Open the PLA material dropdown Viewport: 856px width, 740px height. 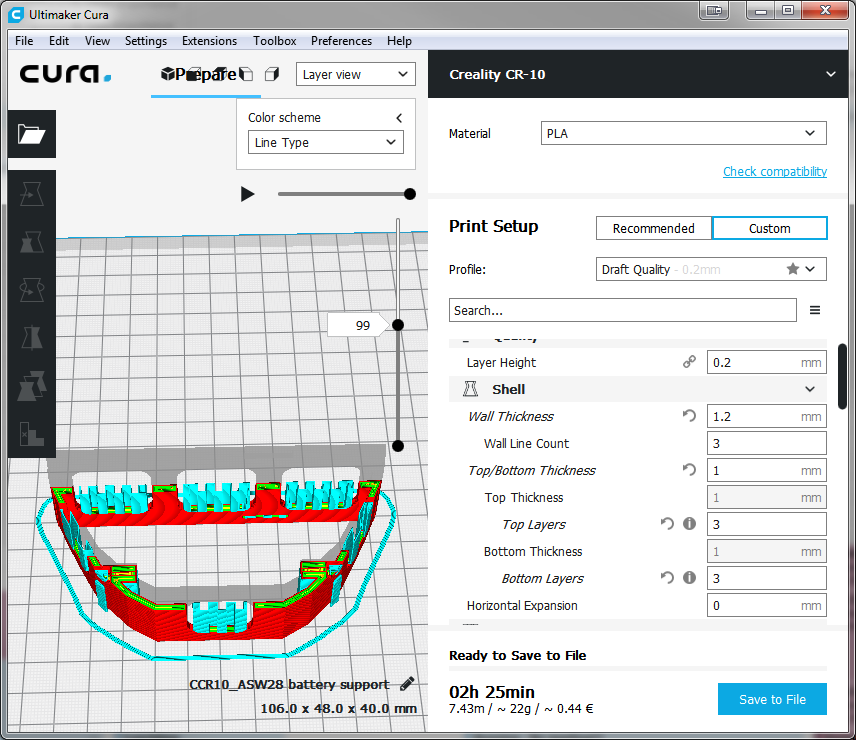coord(683,133)
